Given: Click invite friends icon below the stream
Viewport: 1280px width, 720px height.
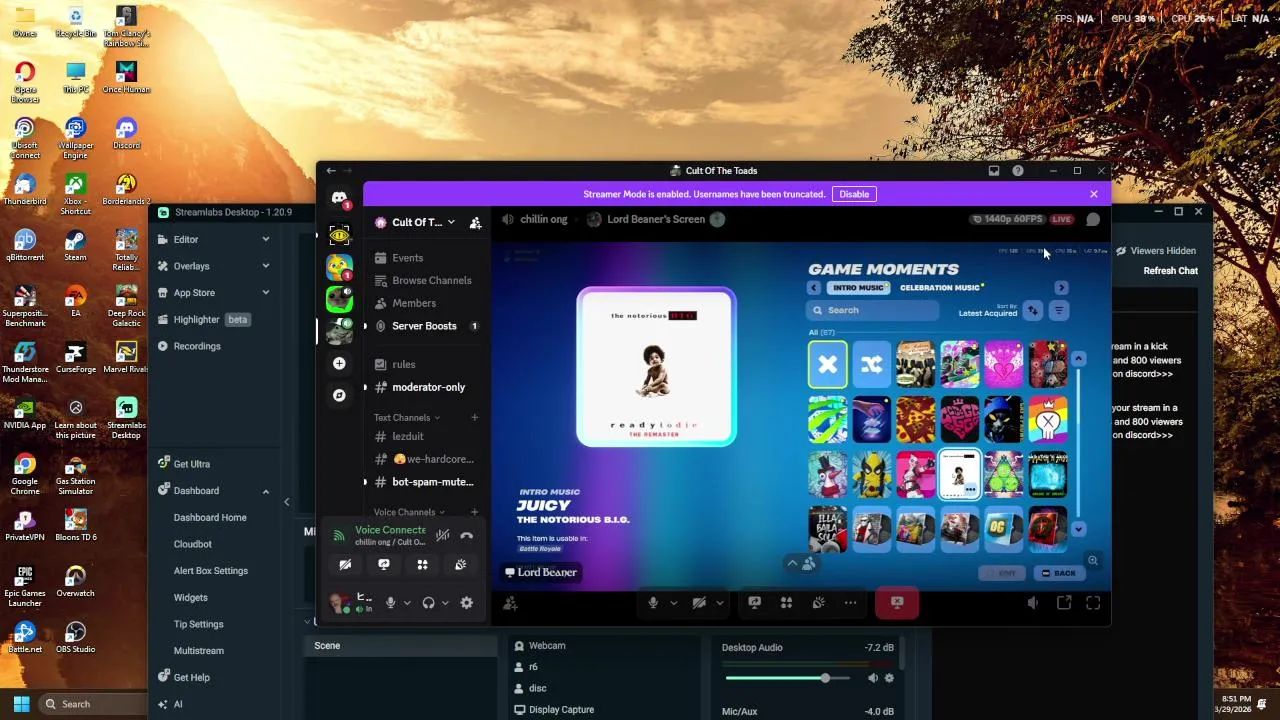Looking at the screenshot, I should [x=510, y=603].
